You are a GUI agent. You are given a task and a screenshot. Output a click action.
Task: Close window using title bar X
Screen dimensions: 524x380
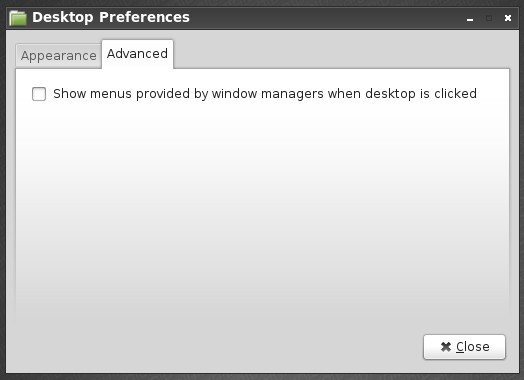click(508, 18)
